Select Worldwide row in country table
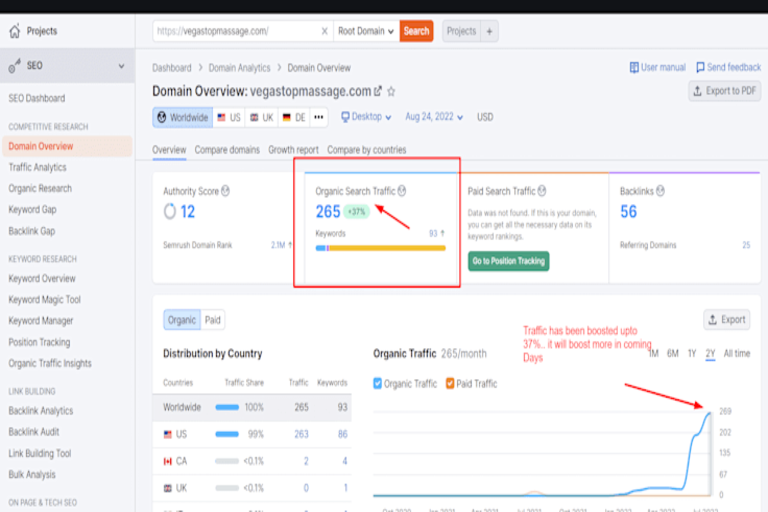The image size is (768, 512). [252, 407]
